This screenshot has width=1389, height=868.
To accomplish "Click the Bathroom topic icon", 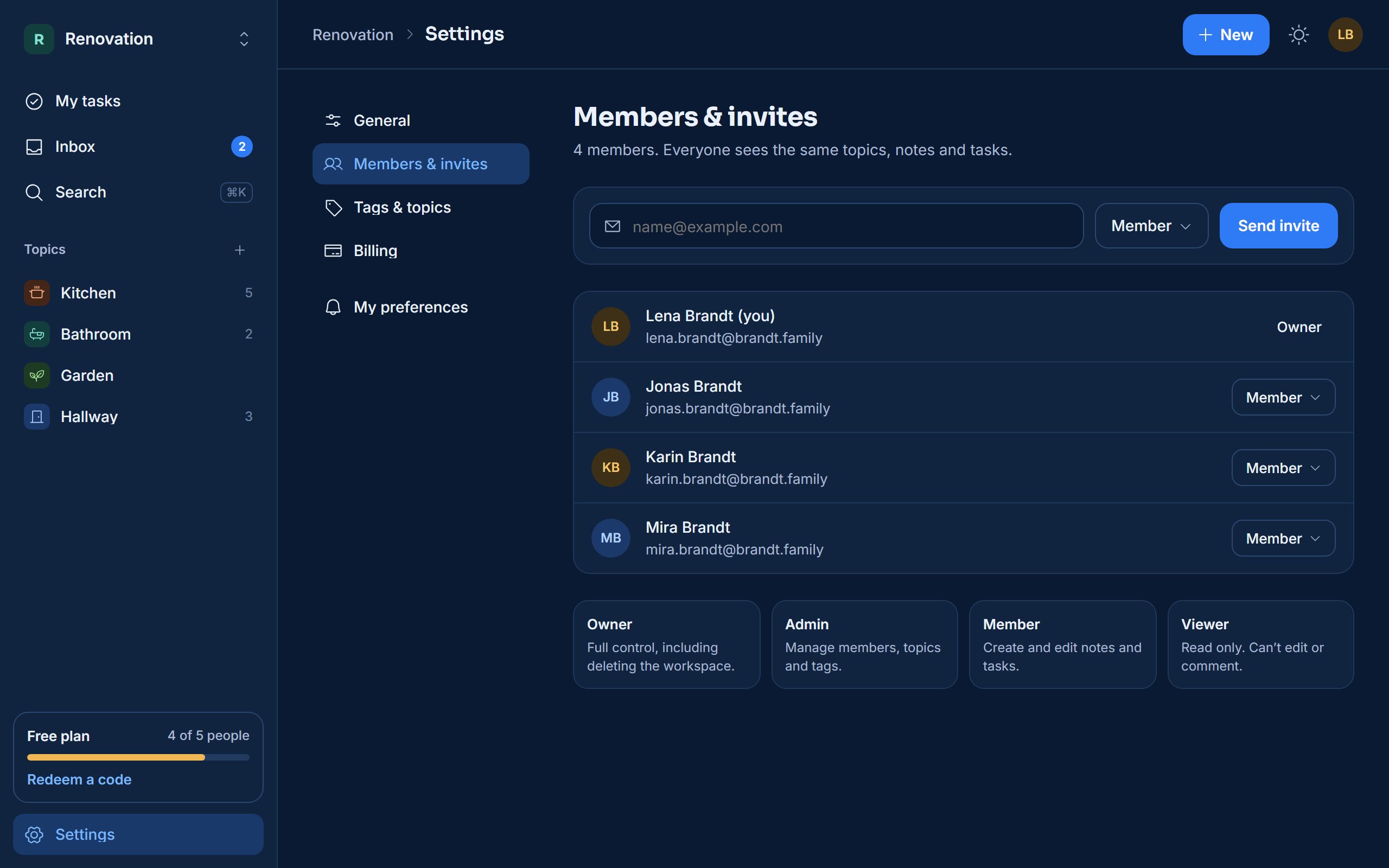I will [37, 334].
